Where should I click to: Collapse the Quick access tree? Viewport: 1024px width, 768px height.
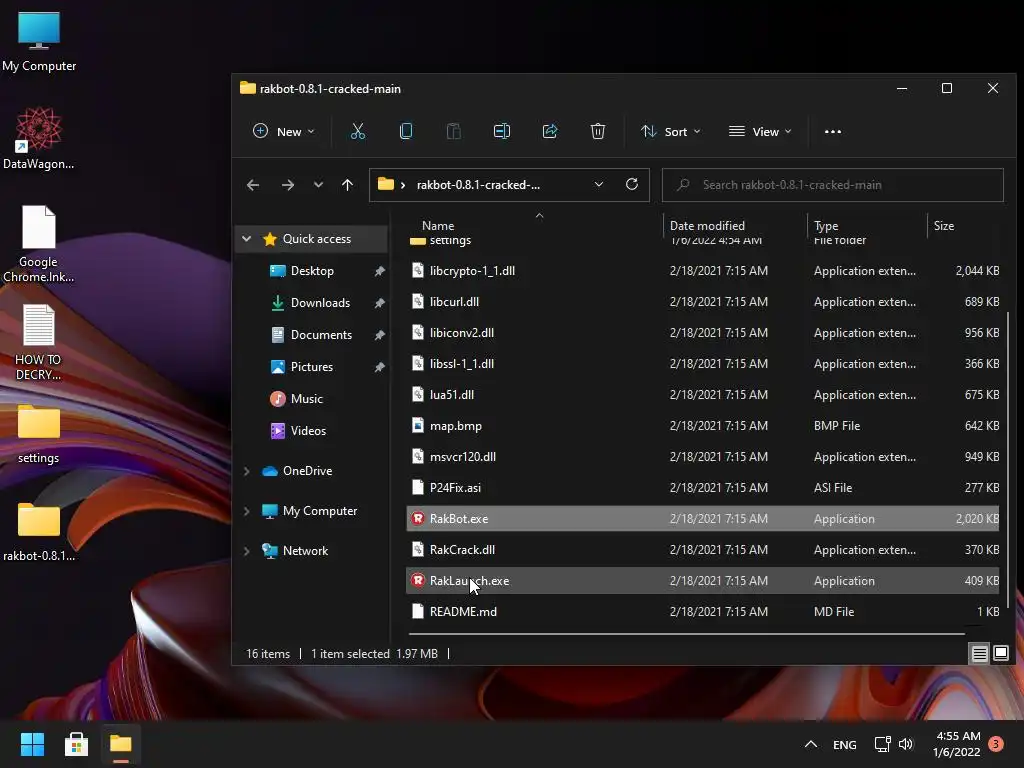tap(247, 239)
